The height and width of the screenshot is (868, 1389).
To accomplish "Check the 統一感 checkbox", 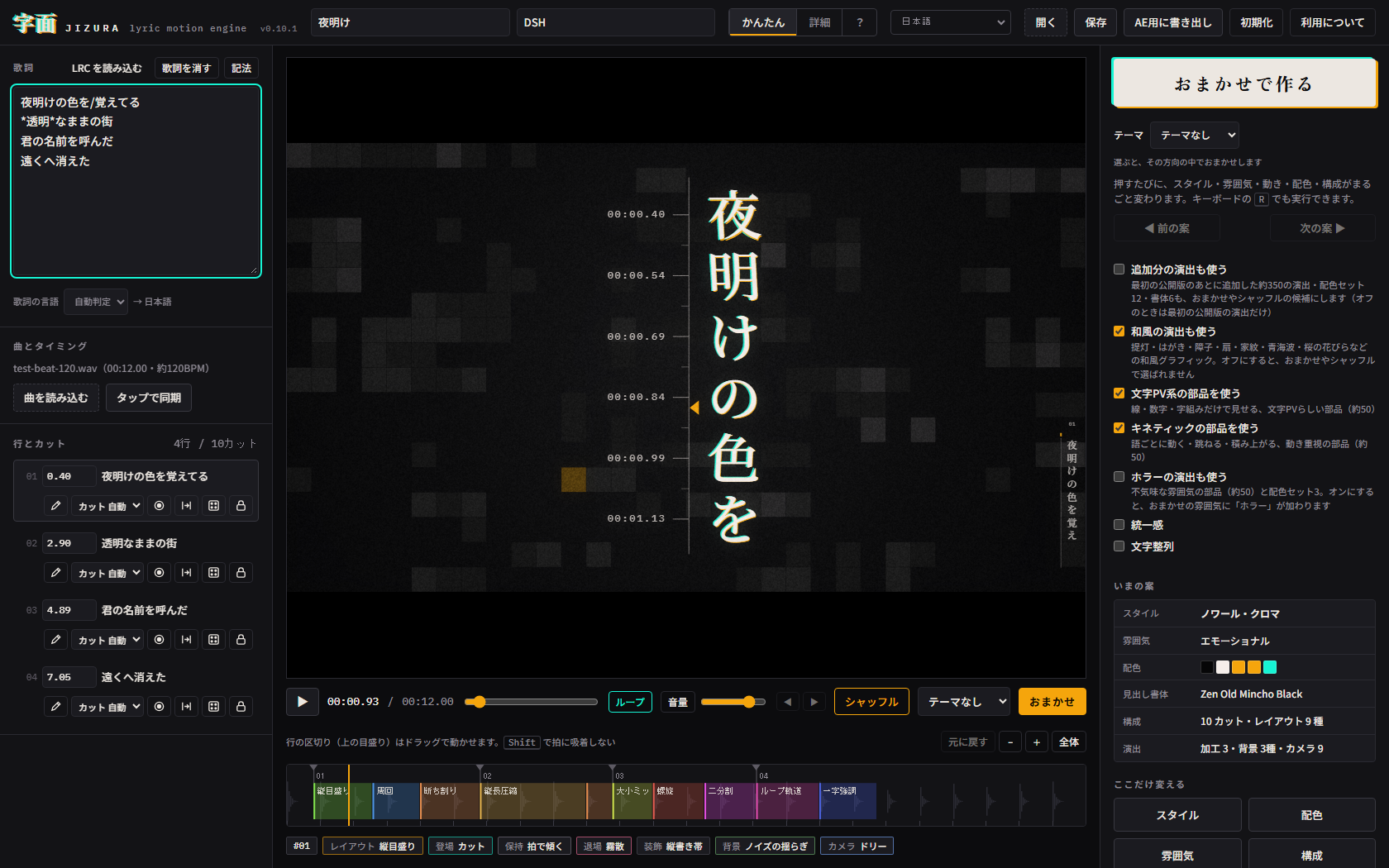I will tap(1119, 525).
